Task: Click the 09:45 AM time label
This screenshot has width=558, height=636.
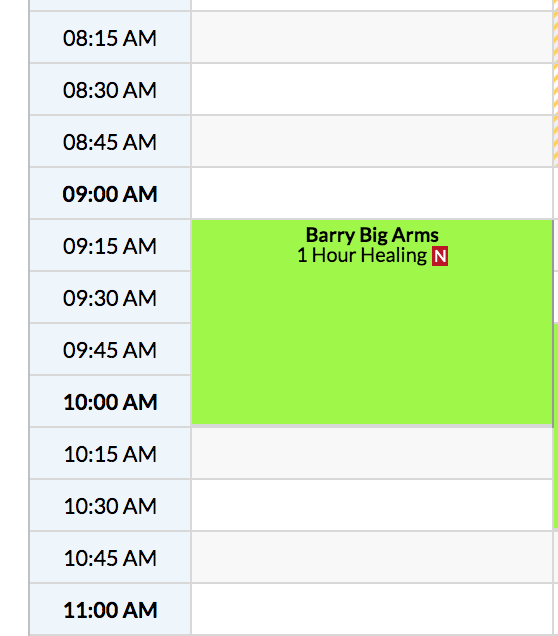Action: coord(109,350)
